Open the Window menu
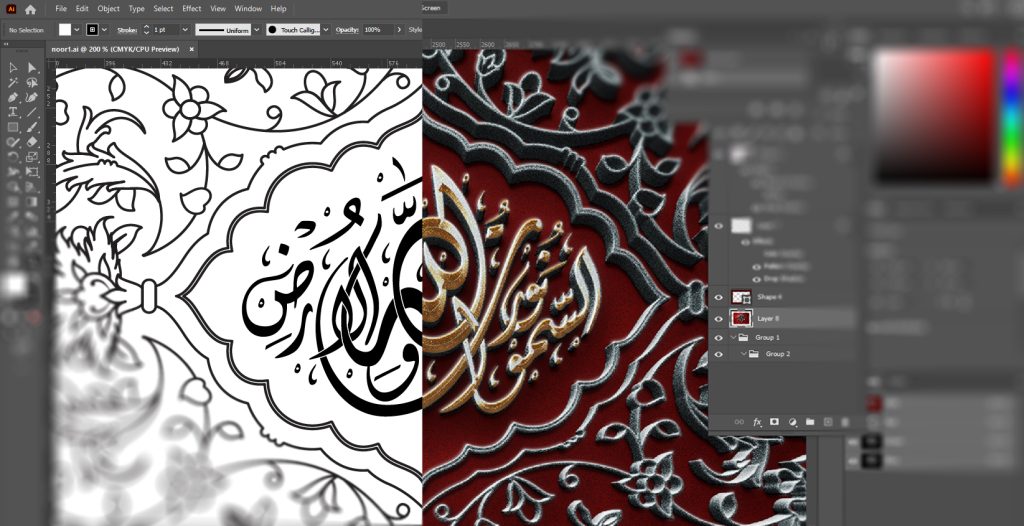1024x526 pixels. 248,9
